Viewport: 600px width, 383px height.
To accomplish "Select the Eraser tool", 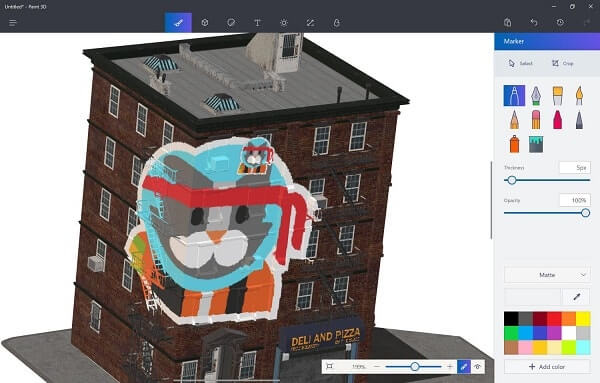I will [x=536, y=119].
